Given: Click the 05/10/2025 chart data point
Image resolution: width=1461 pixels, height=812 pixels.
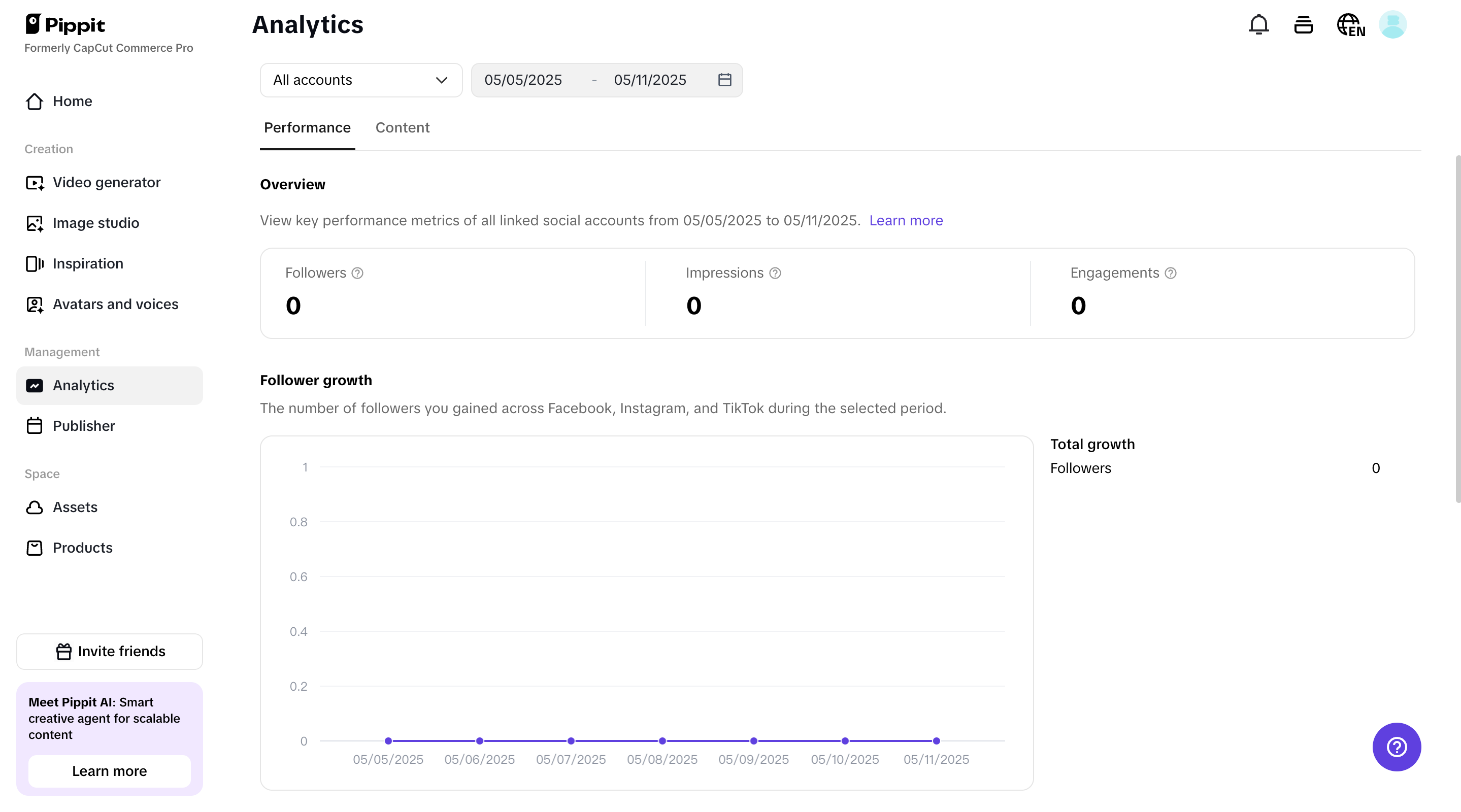Looking at the screenshot, I should click(x=845, y=740).
